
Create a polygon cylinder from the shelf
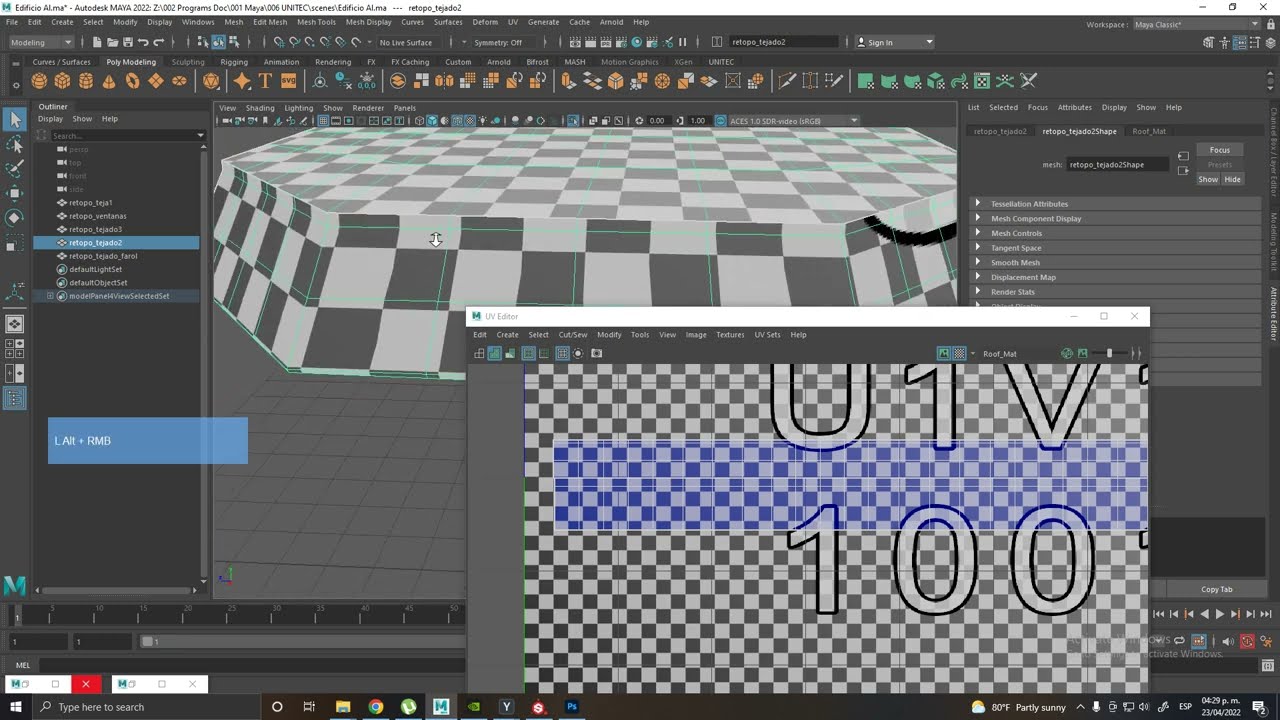click(86, 81)
